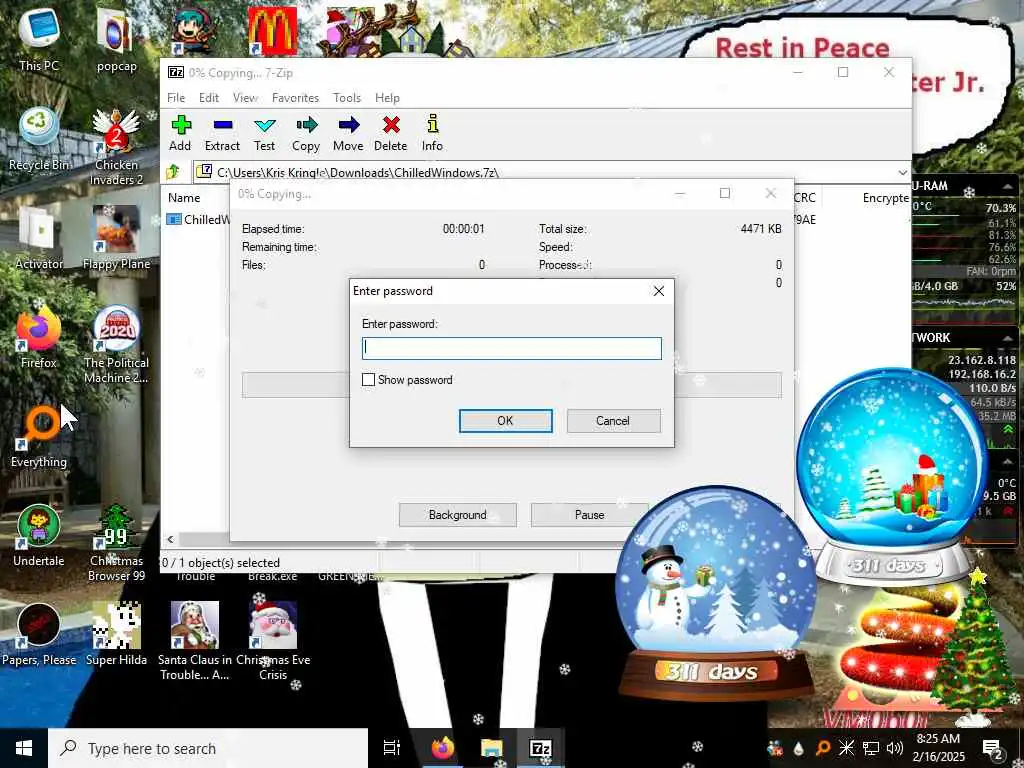Select the Christmas Browser 99 icon
Image resolution: width=1024 pixels, height=768 pixels.
[x=116, y=543]
